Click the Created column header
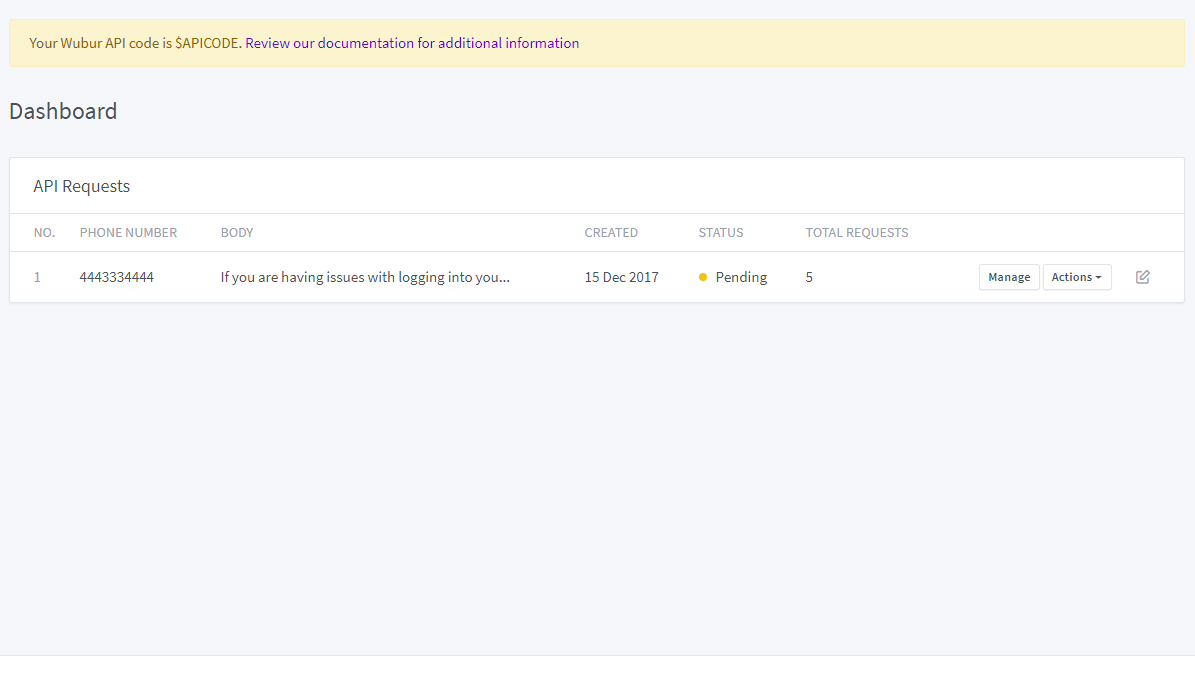Image resolution: width=1195 pixels, height=693 pixels. (x=611, y=233)
